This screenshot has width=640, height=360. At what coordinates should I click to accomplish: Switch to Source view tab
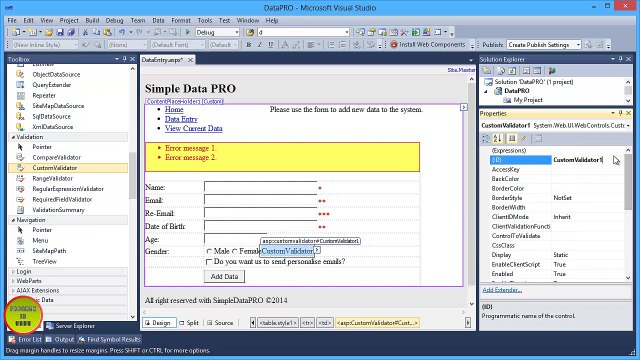pyautogui.click(x=220, y=323)
